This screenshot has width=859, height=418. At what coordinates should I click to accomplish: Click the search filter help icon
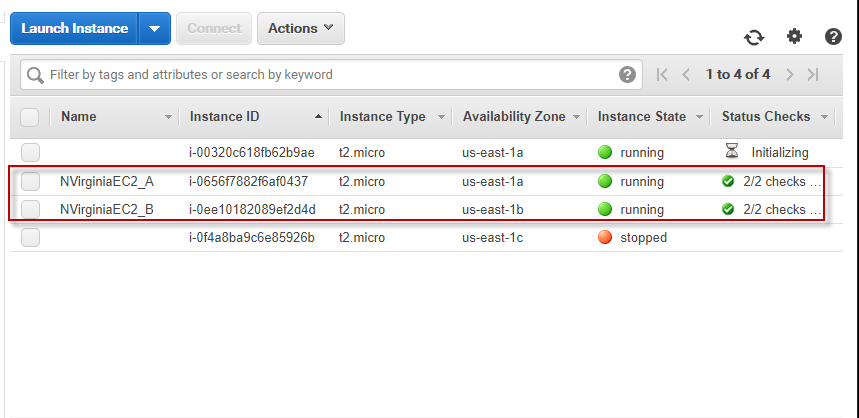tap(627, 74)
